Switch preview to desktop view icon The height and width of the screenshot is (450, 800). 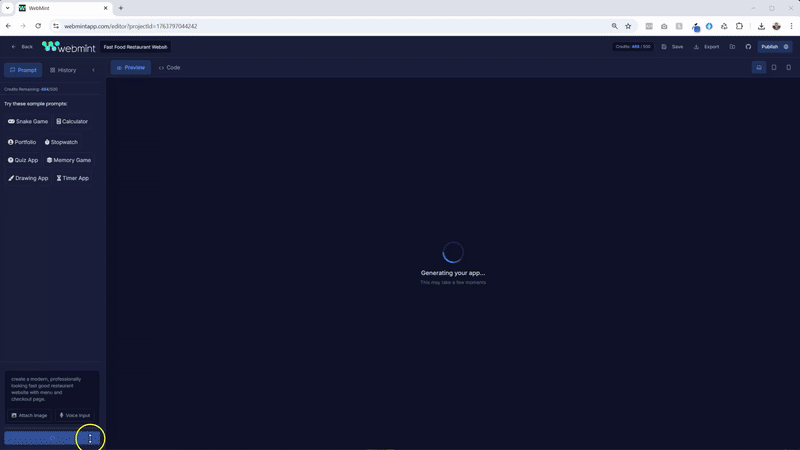pyautogui.click(x=759, y=68)
